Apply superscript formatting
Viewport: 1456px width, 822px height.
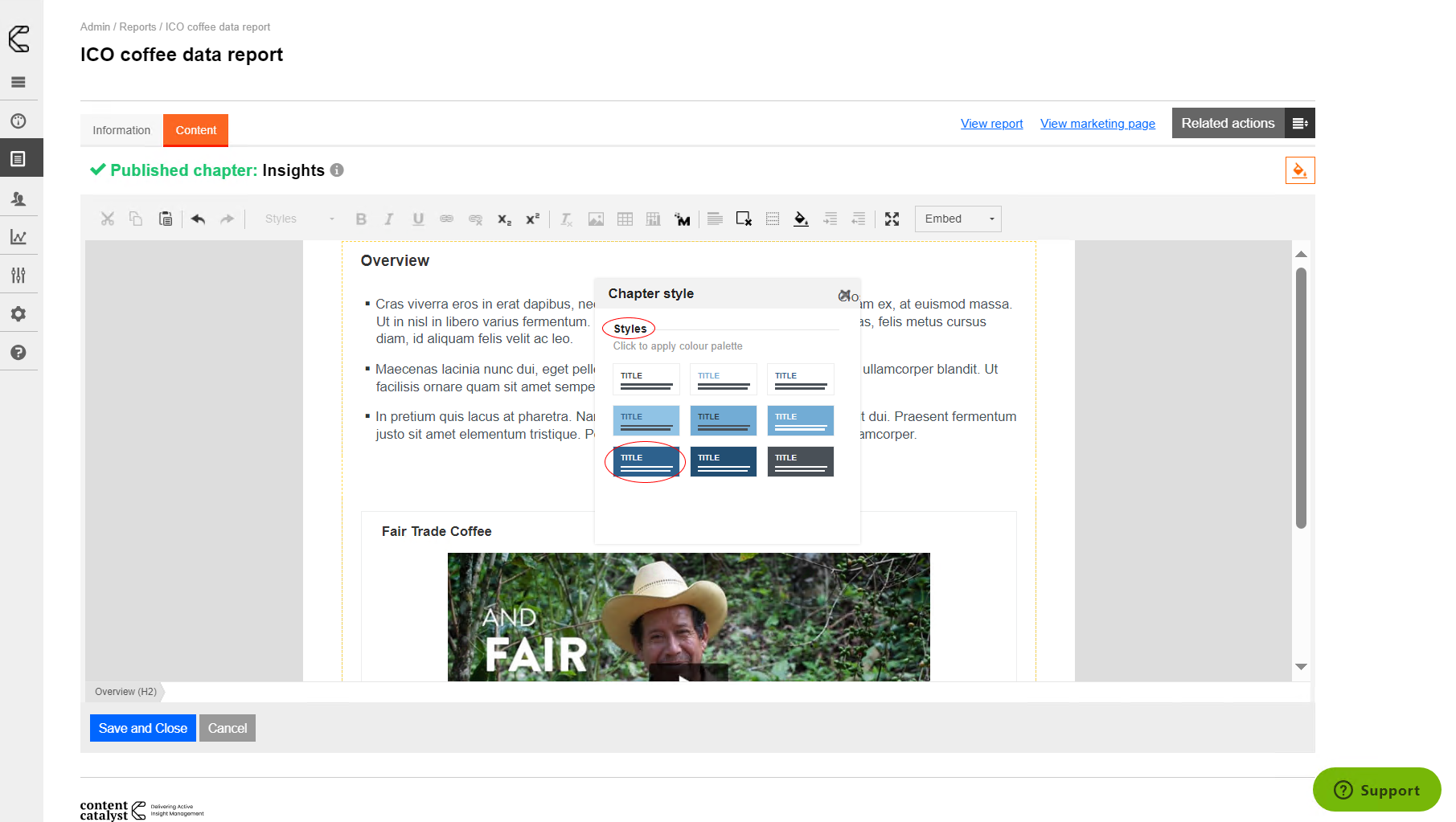pos(532,219)
